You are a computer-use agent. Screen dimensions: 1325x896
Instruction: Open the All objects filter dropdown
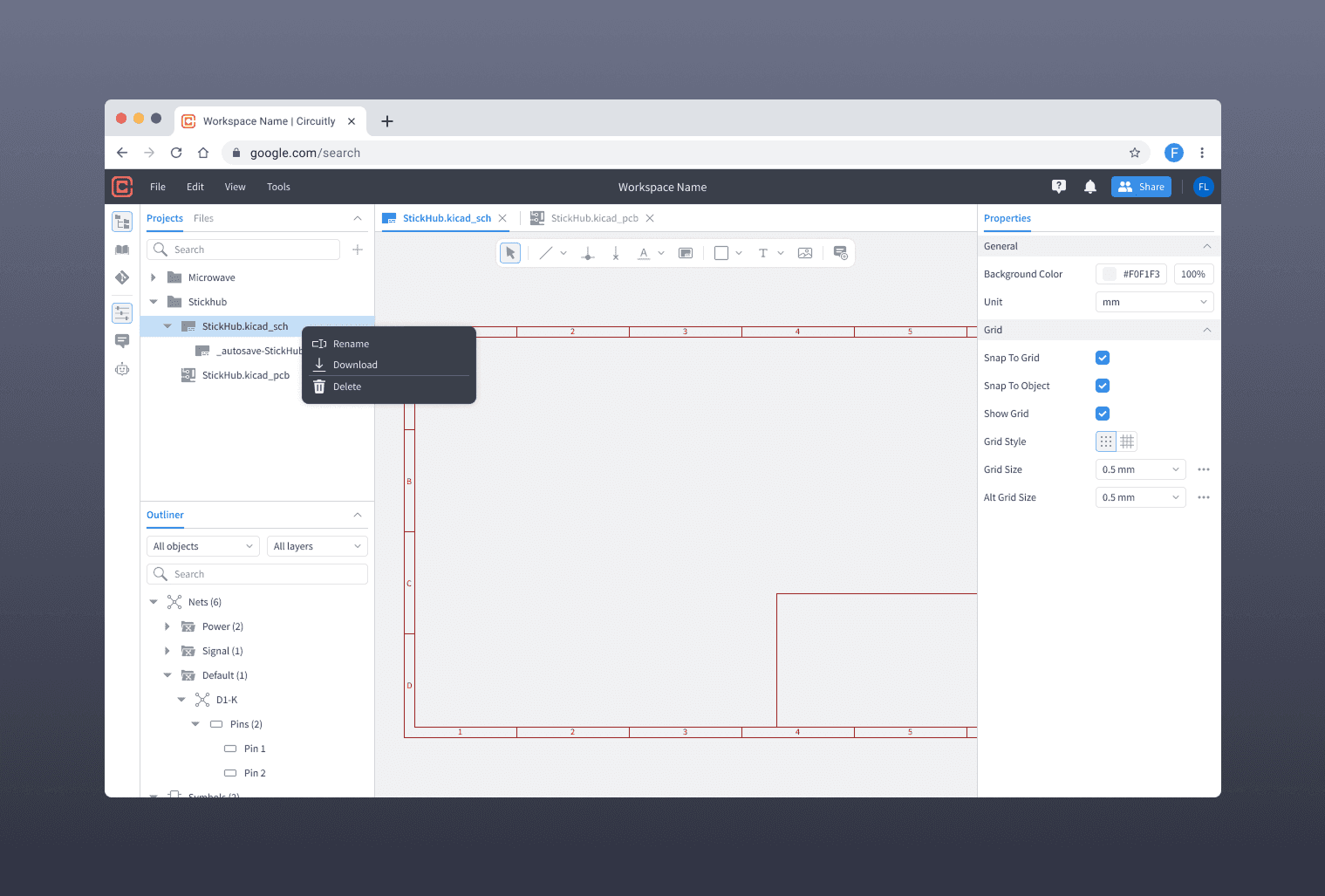tap(203, 546)
